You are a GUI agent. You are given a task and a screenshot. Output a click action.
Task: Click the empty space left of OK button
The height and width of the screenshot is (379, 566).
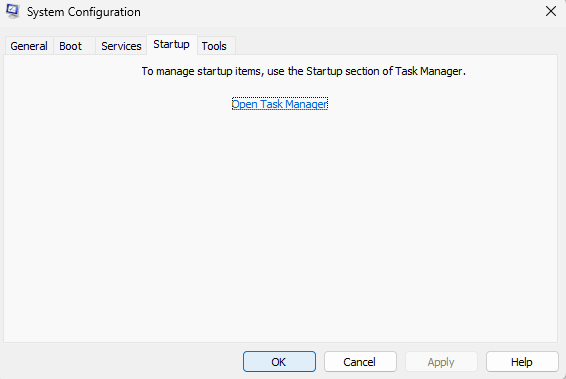(123, 362)
